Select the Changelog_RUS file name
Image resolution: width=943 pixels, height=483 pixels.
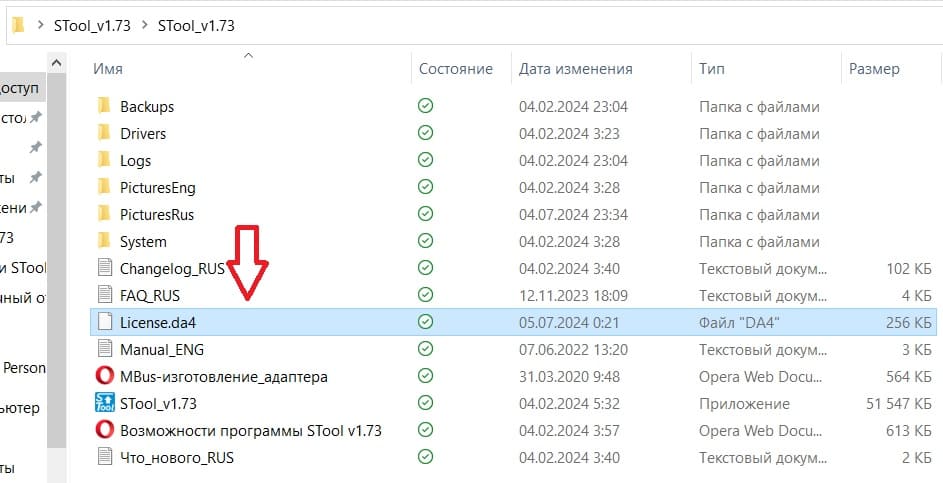pos(172,268)
